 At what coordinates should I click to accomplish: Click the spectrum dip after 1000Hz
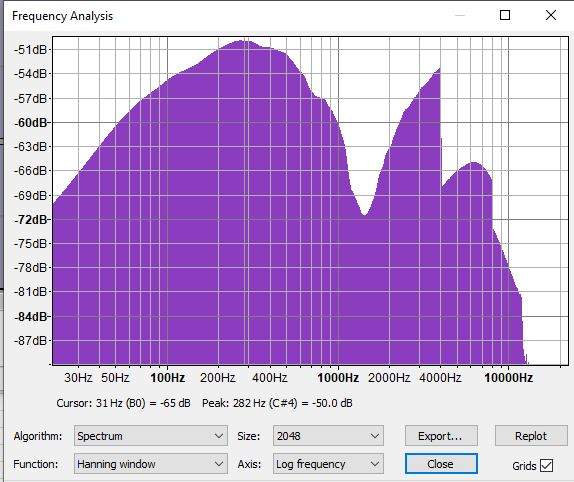click(x=365, y=214)
